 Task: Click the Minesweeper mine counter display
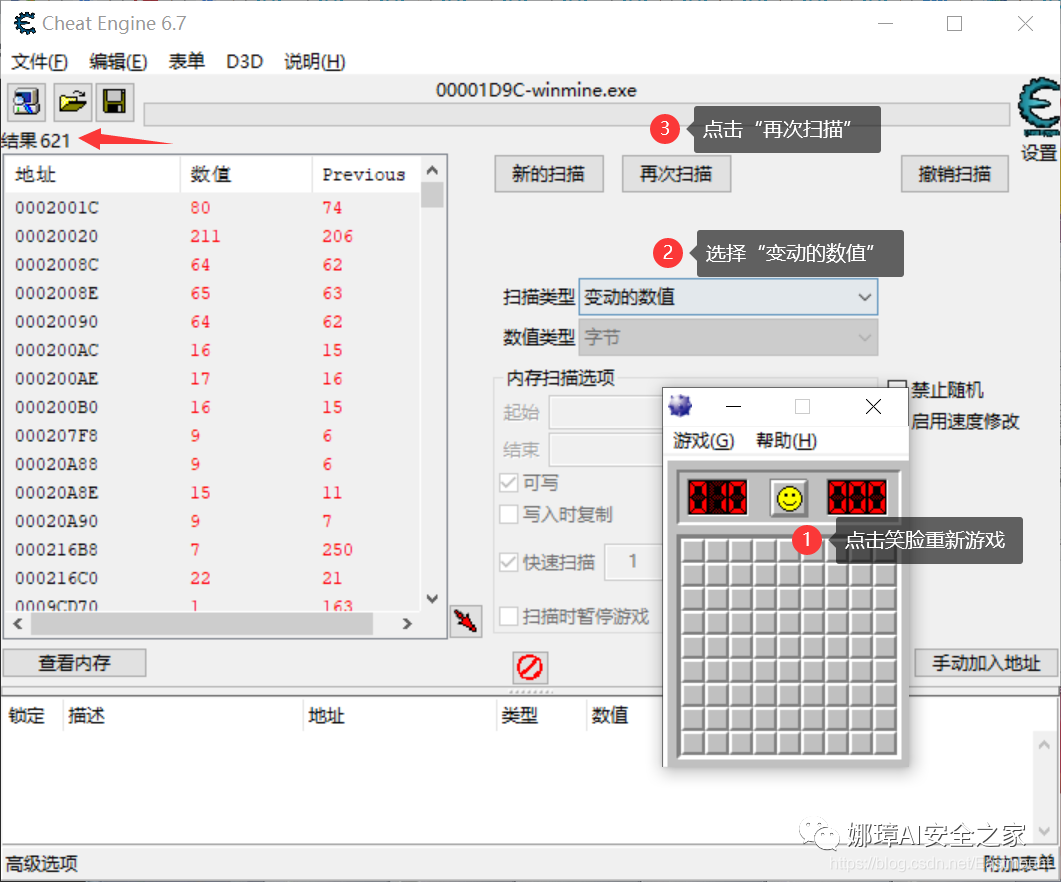(x=717, y=498)
